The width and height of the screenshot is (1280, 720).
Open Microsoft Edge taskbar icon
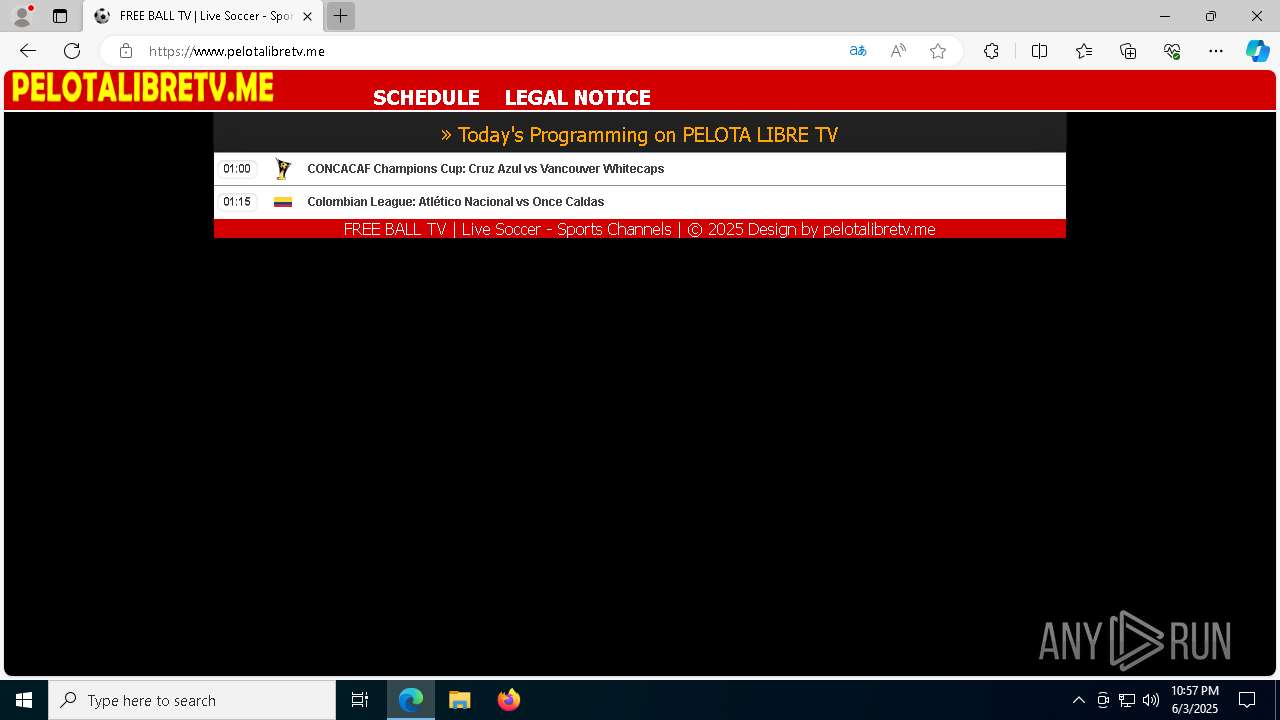pos(411,700)
